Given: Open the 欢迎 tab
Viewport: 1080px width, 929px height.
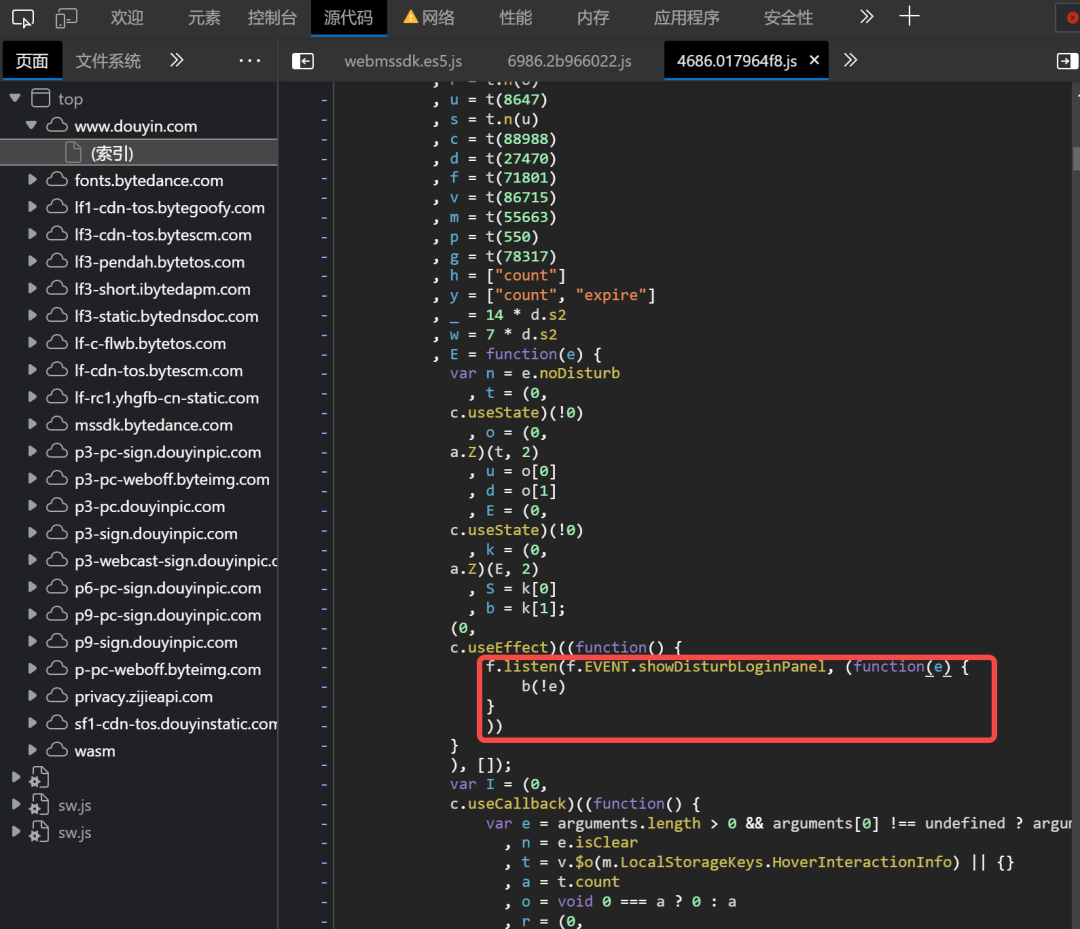Looking at the screenshot, I should (x=127, y=18).
